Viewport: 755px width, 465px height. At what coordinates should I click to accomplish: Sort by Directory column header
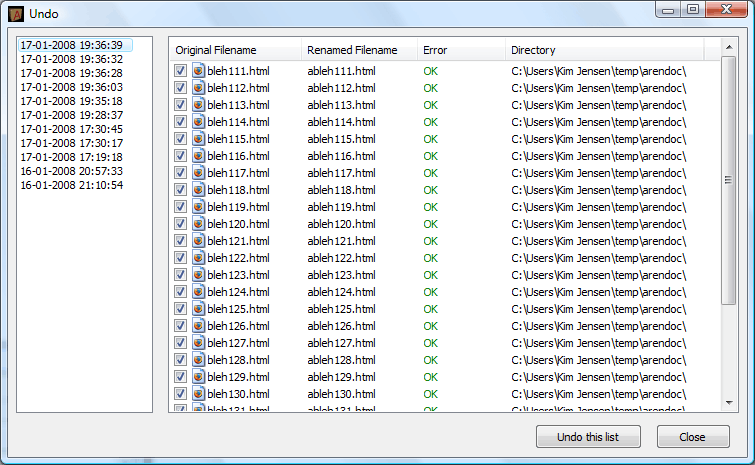click(x=605, y=50)
